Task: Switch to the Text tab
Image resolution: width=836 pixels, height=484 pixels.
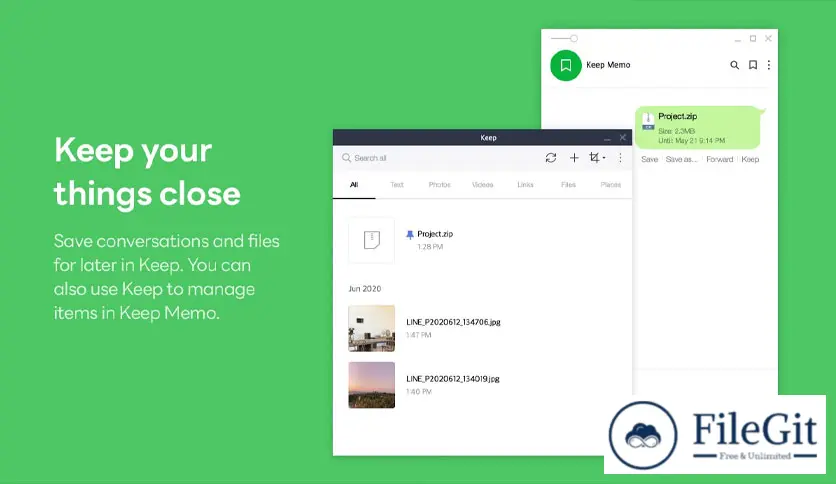Action: pyautogui.click(x=397, y=185)
